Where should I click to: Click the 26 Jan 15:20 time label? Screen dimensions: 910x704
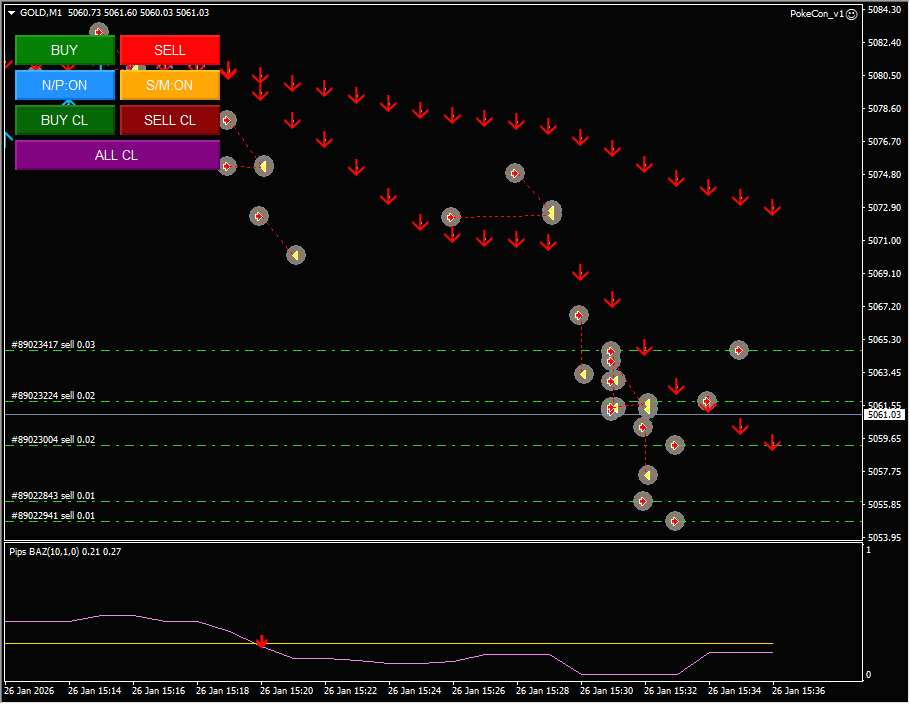[287, 691]
